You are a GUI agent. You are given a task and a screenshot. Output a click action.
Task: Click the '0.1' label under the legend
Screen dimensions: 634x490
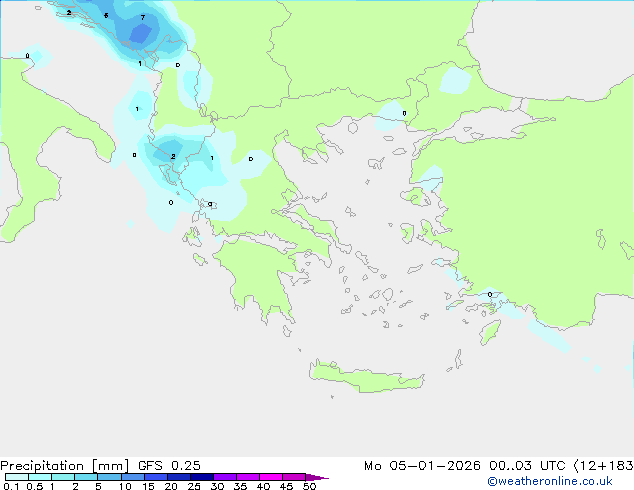tap(11, 486)
